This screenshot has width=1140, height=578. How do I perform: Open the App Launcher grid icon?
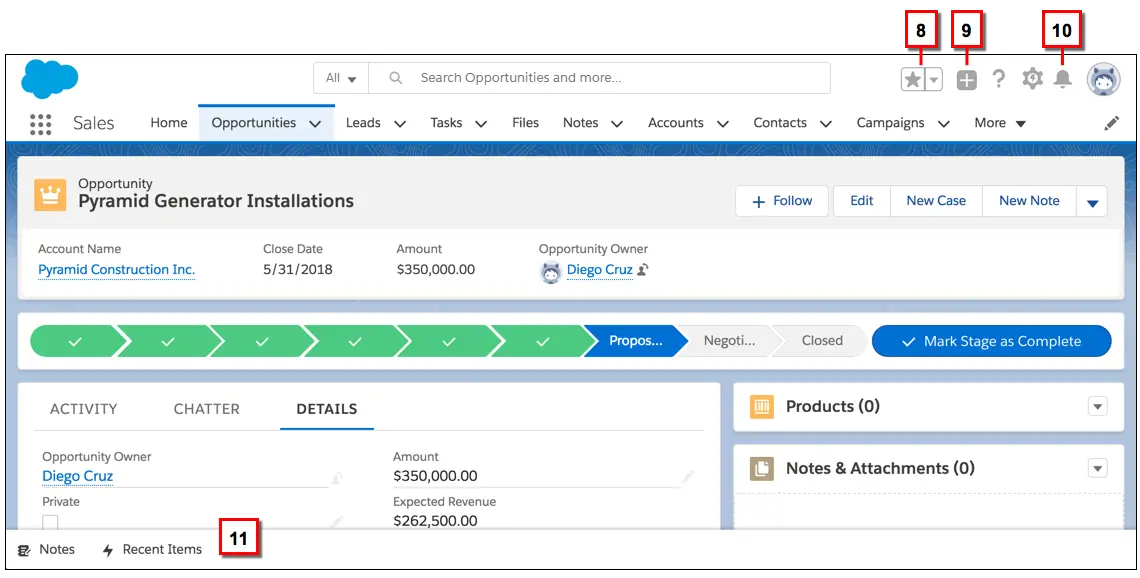(x=41, y=124)
